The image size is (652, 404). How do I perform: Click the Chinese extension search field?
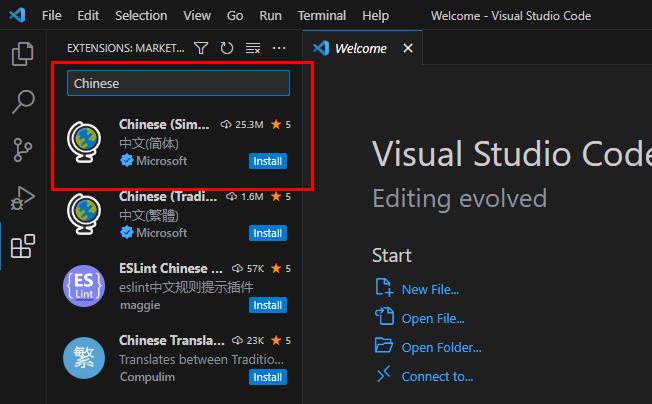pos(178,83)
